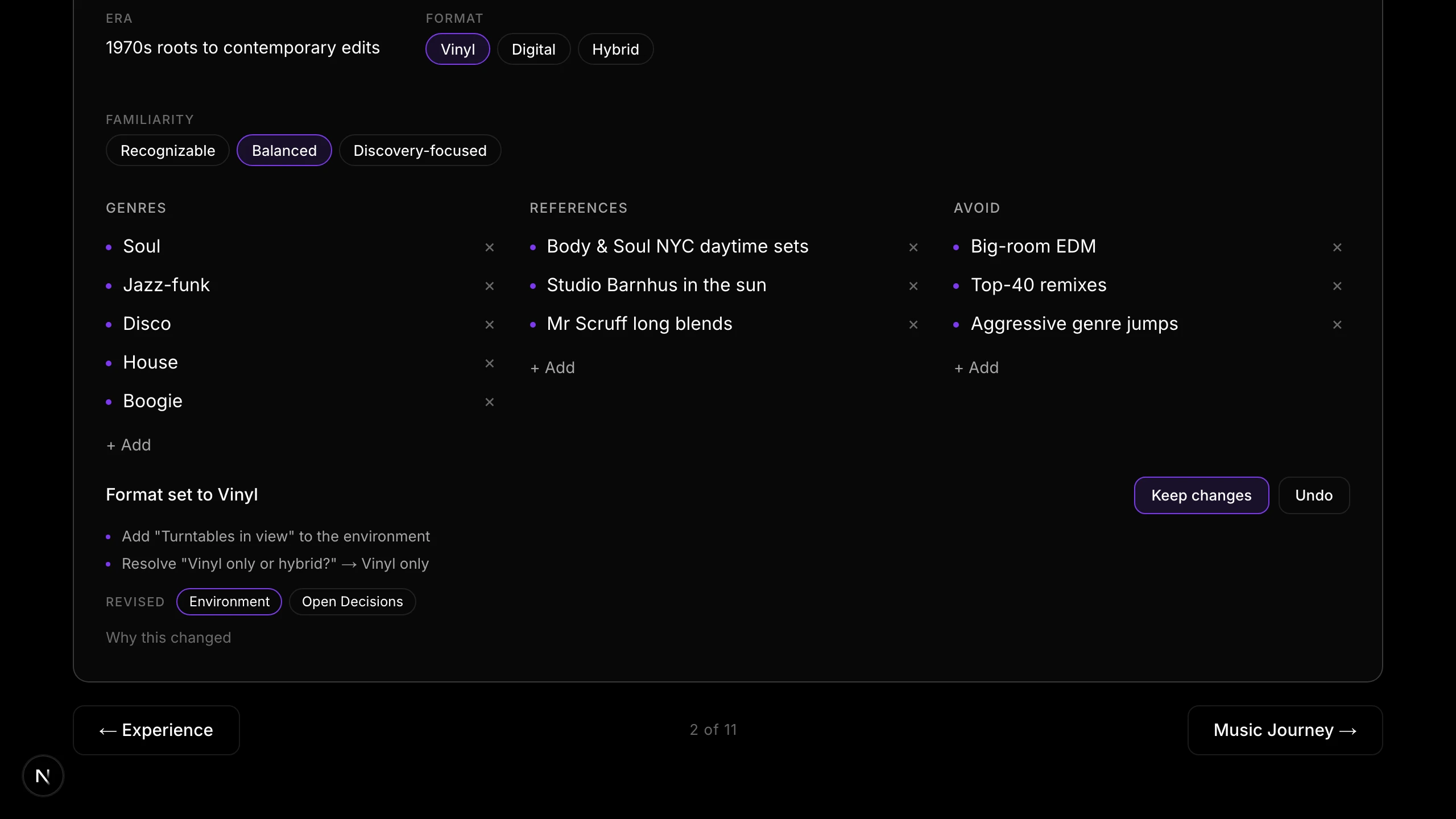Add a new reference
The width and height of the screenshot is (1456, 819).
coord(552,367)
